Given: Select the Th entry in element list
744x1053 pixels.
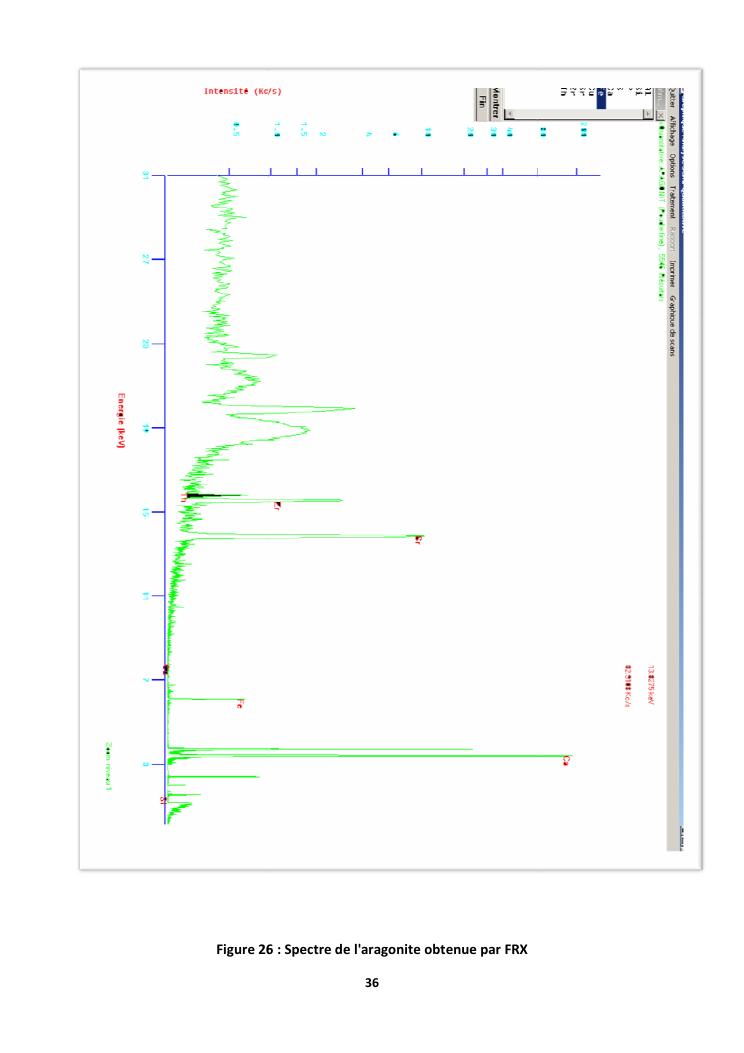Looking at the screenshot, I should click(x=564, y=91).
